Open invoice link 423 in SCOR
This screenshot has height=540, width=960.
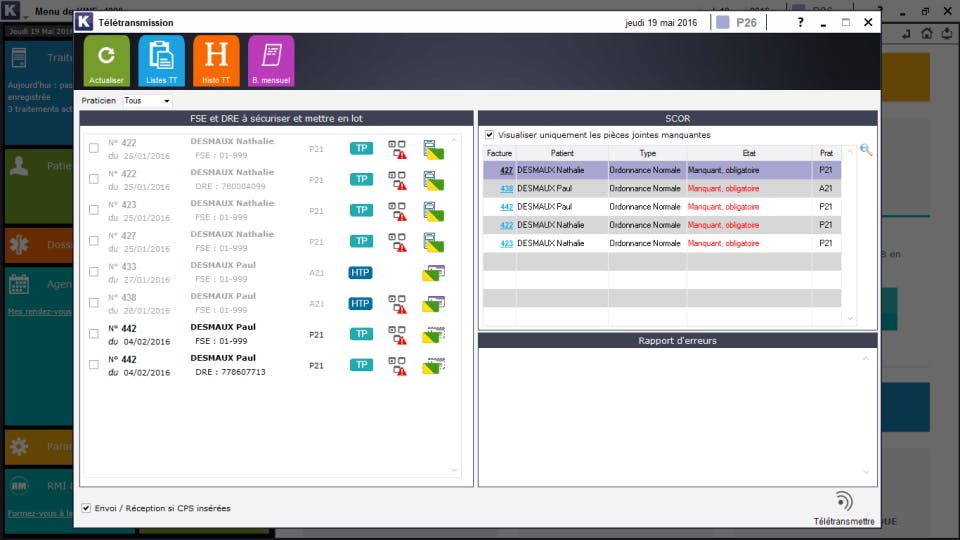click(506, 244)
